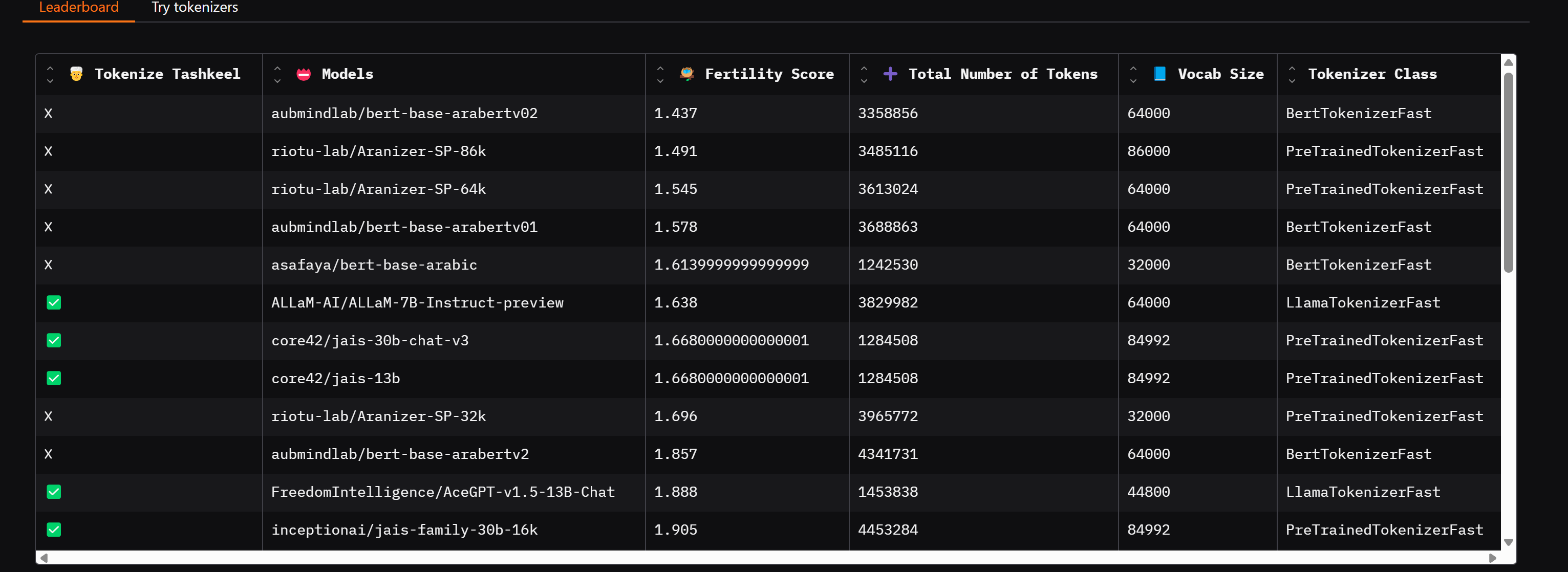
Task: Click the book icon beside Vocab Size
Action: [x=1160, y=74]
